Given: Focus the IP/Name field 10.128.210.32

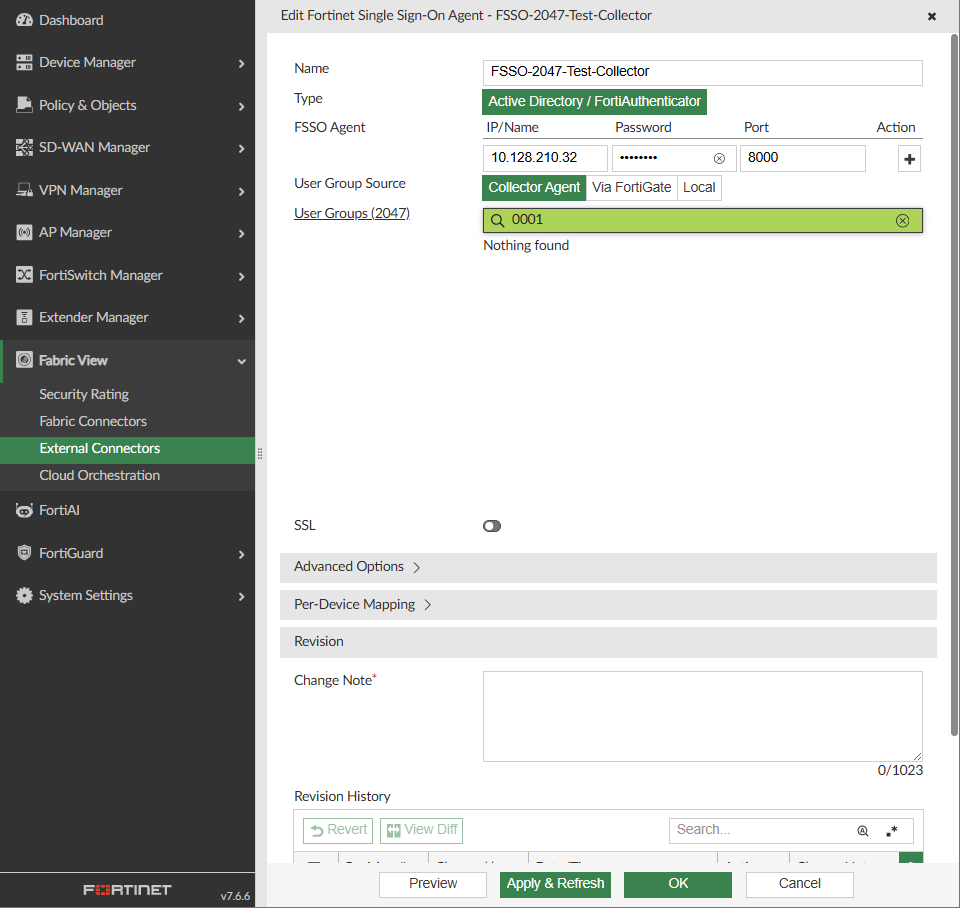Looking at the screenshot, I should point(545,159).
